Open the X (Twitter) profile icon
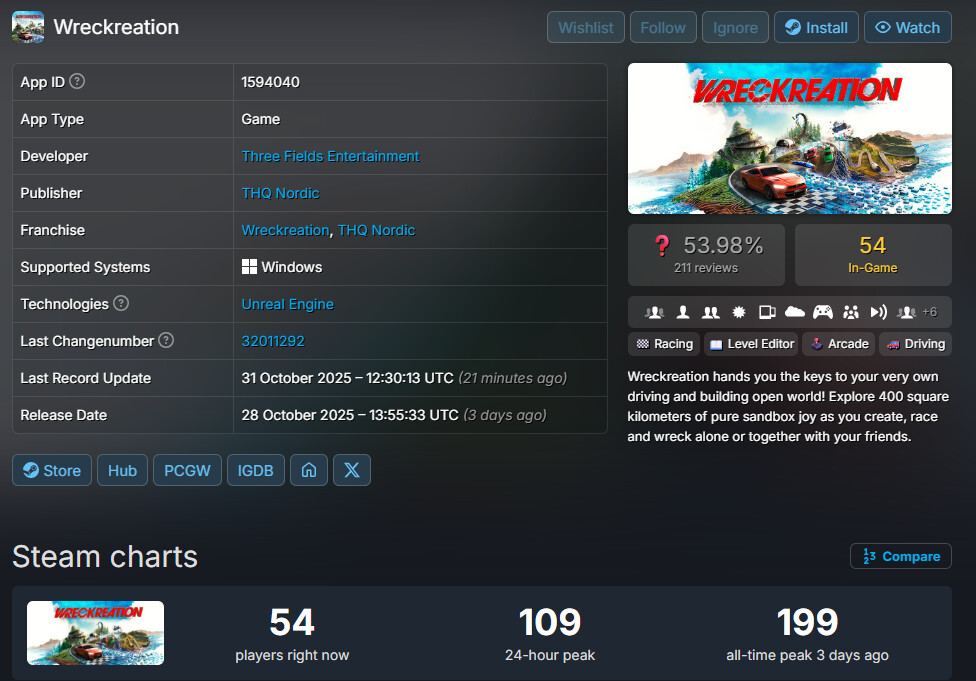The width and height of the screenshot is (976, 681). coord(352,470)
